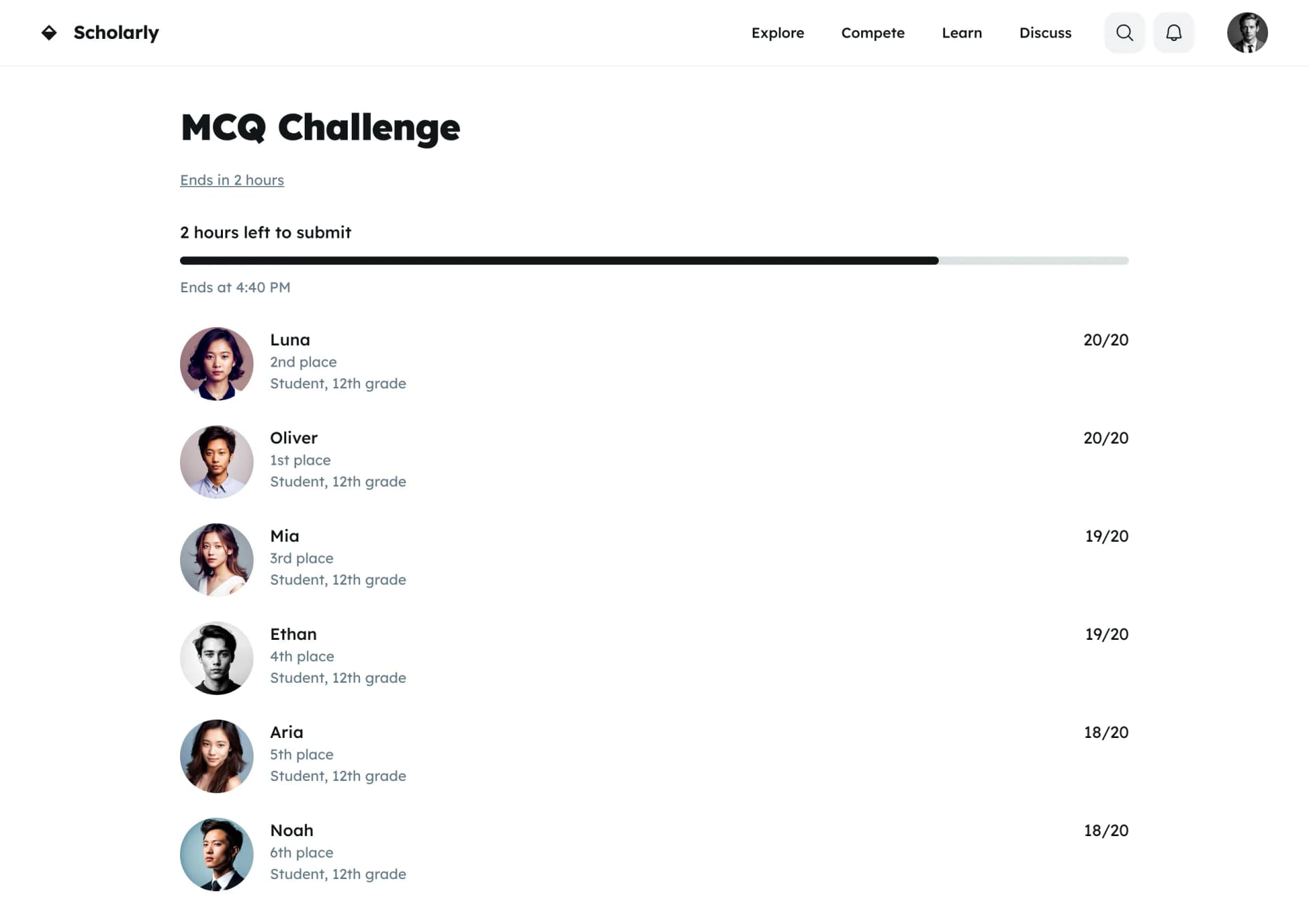Click the submission time progress bar
The width and height of the screenshot is (1309, 924).
click(654, 260)
